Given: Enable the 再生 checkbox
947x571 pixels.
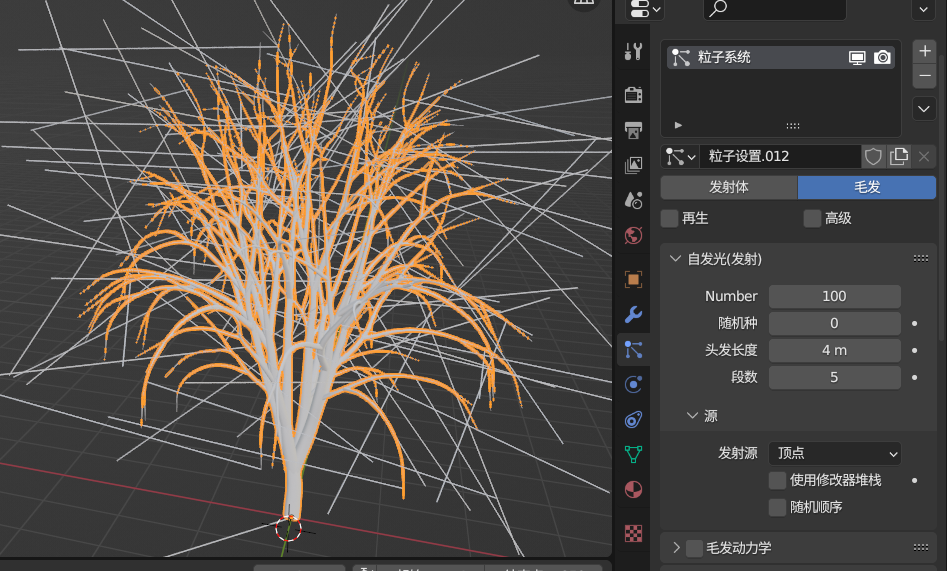Looking at the screenshot, I should (670, 218).
